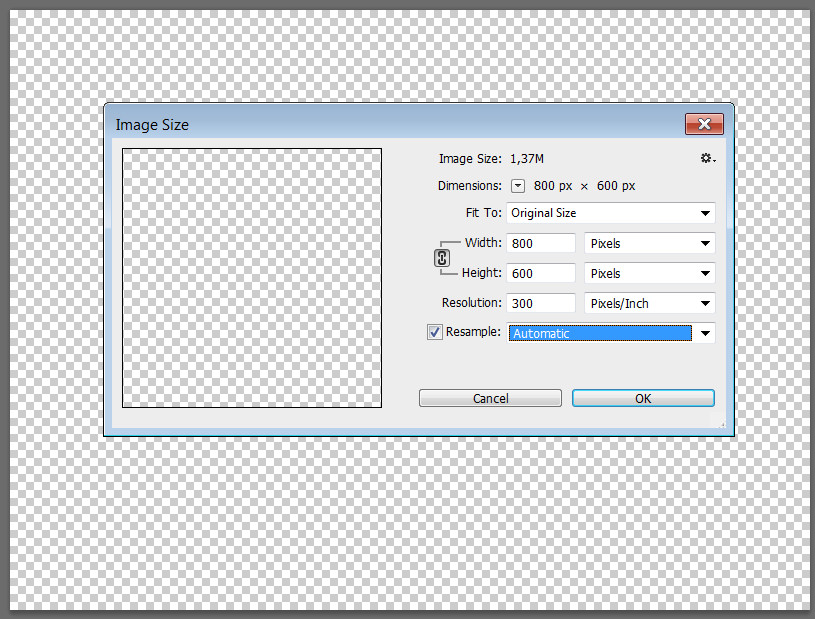The height and width of the screenshot is (619, 815).
Task: Click the Cancel button
Action: pyautogui.click(x=490, y=398)
